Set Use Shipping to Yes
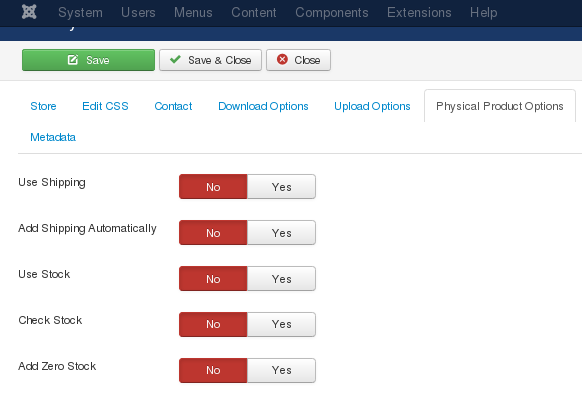 point(281,187)
